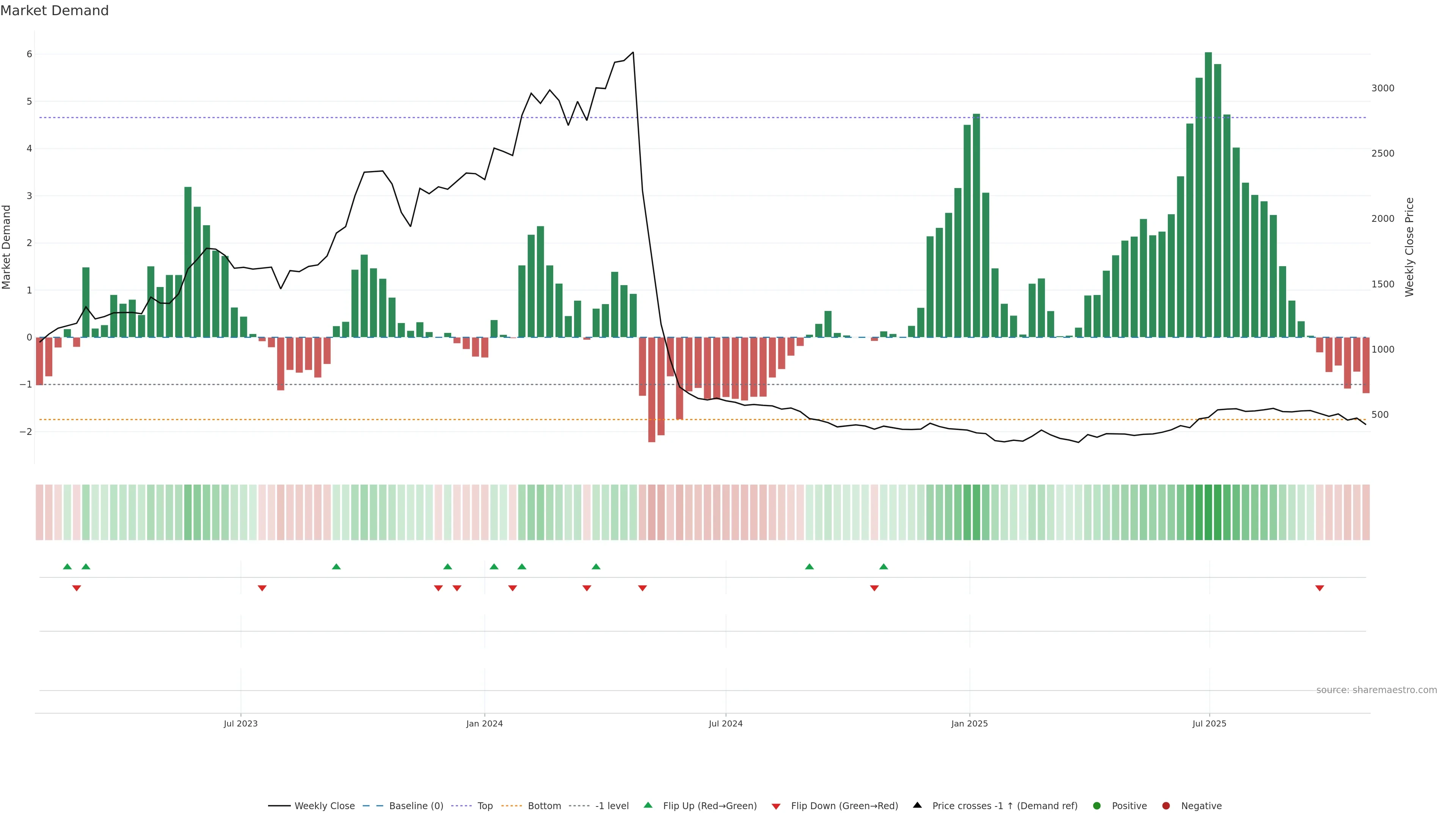Click the black triangle Price crosses legend icon
Viewport: 1456px width, 819px height.
tap(917, 805)
